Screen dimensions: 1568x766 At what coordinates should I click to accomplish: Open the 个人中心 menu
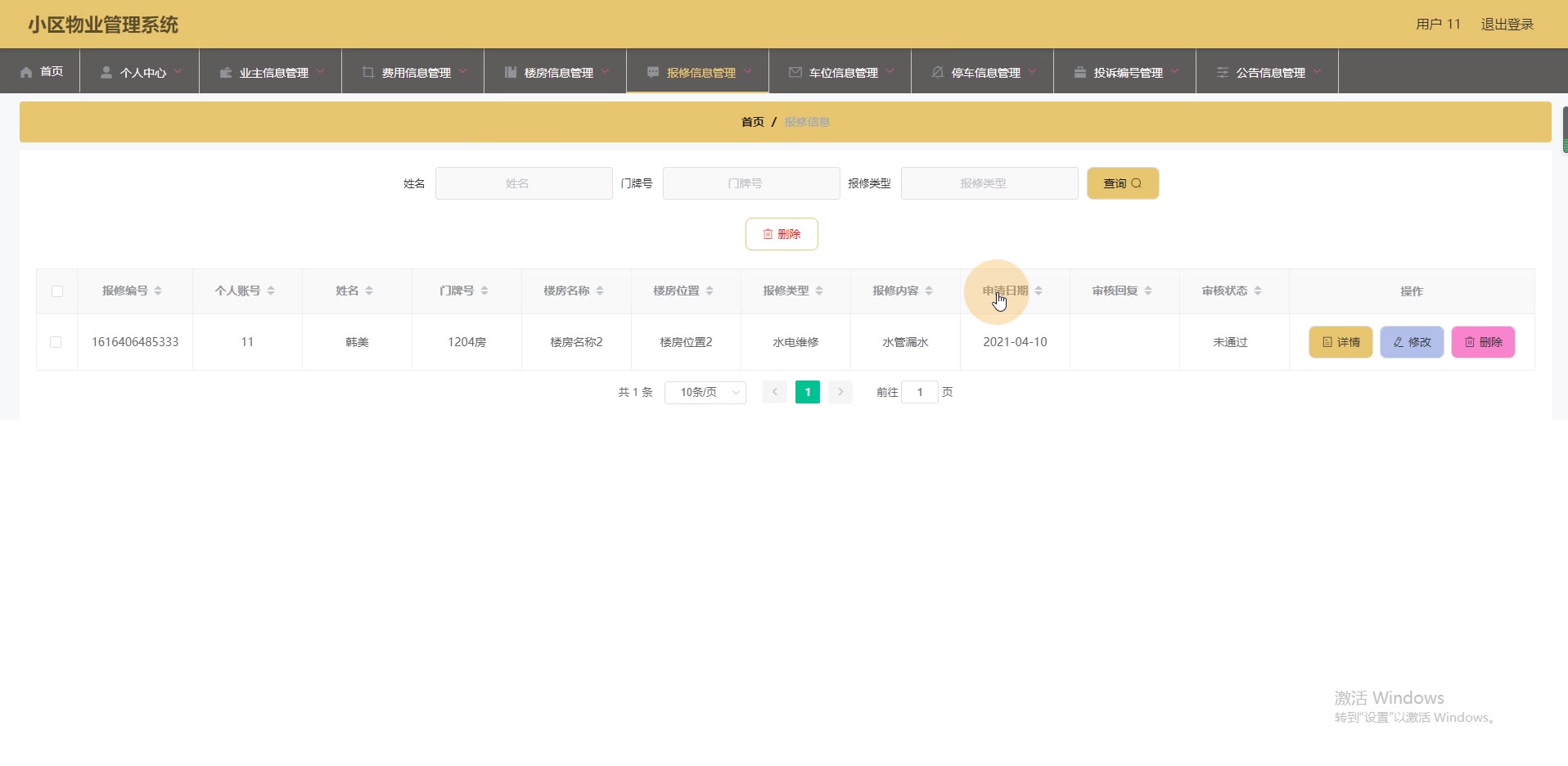pos(140,71)
